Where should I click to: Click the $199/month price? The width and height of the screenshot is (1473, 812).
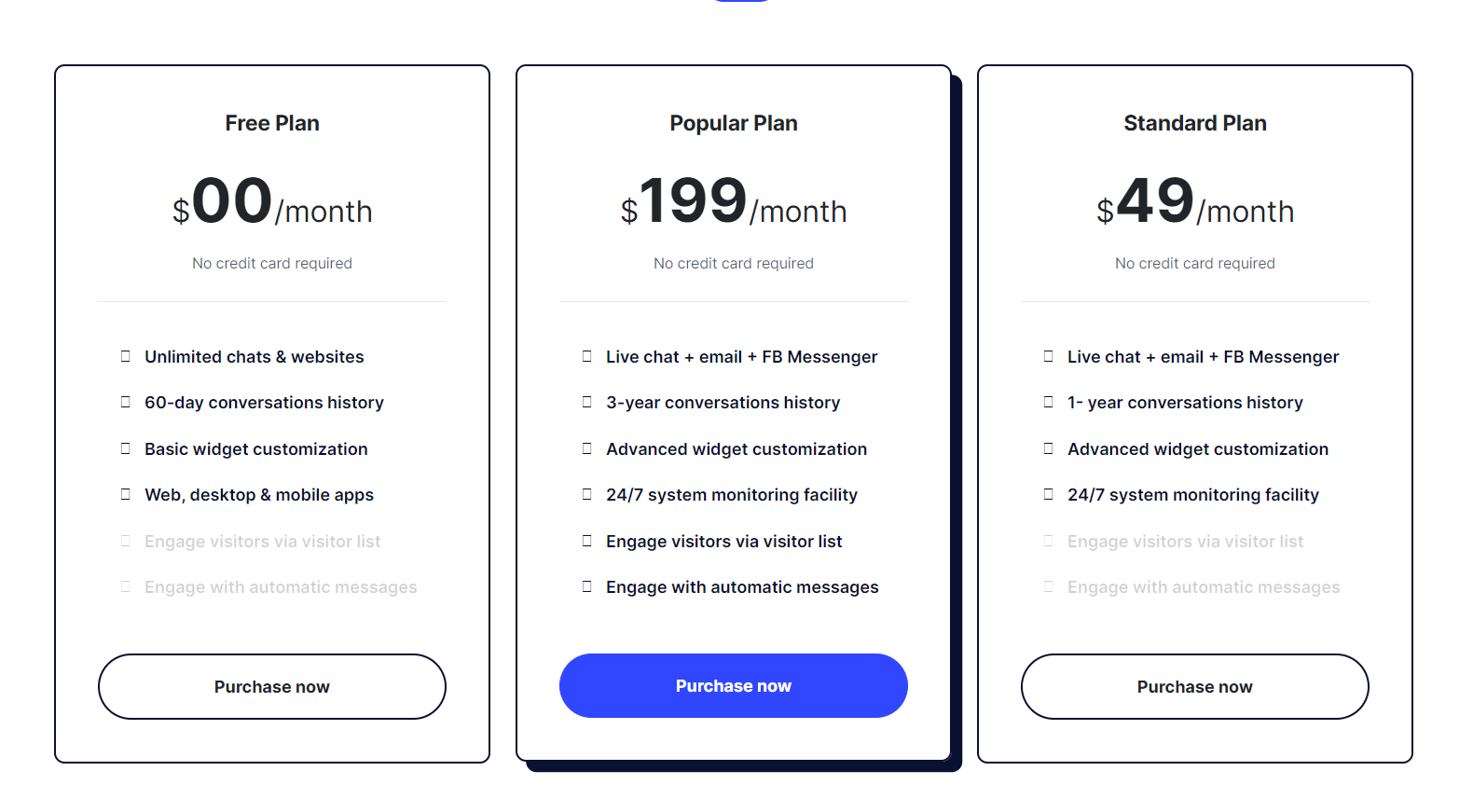click(734, 202)
